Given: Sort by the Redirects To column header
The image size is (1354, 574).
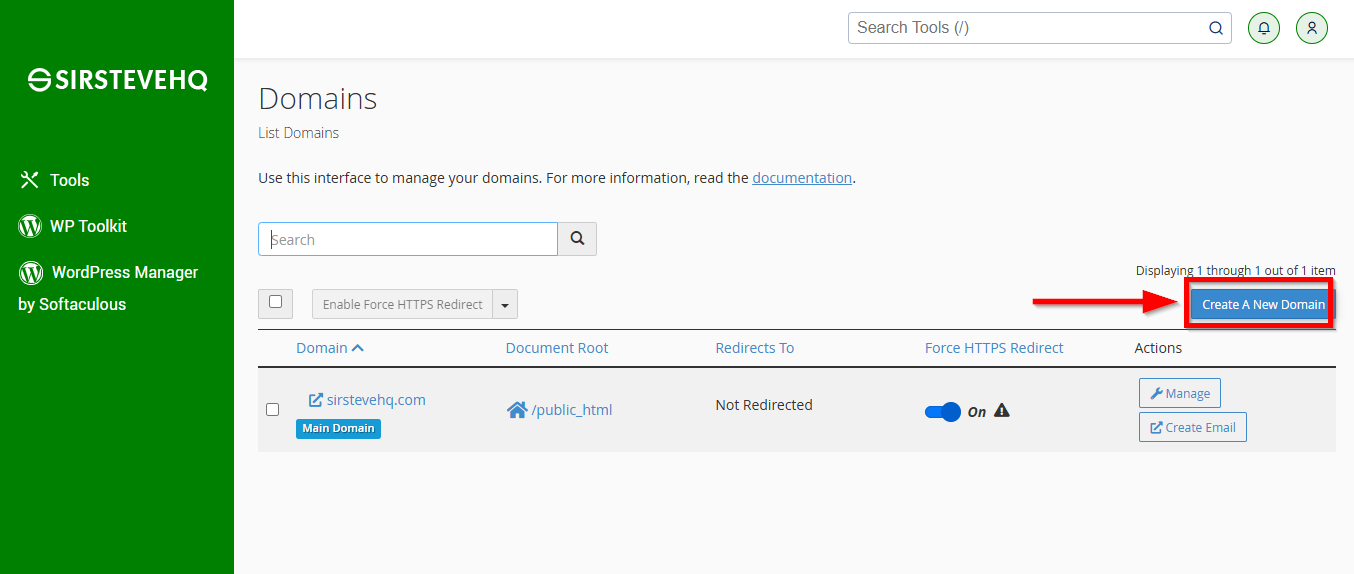Looking at the screenshot, I should click(x=755, y=348).
